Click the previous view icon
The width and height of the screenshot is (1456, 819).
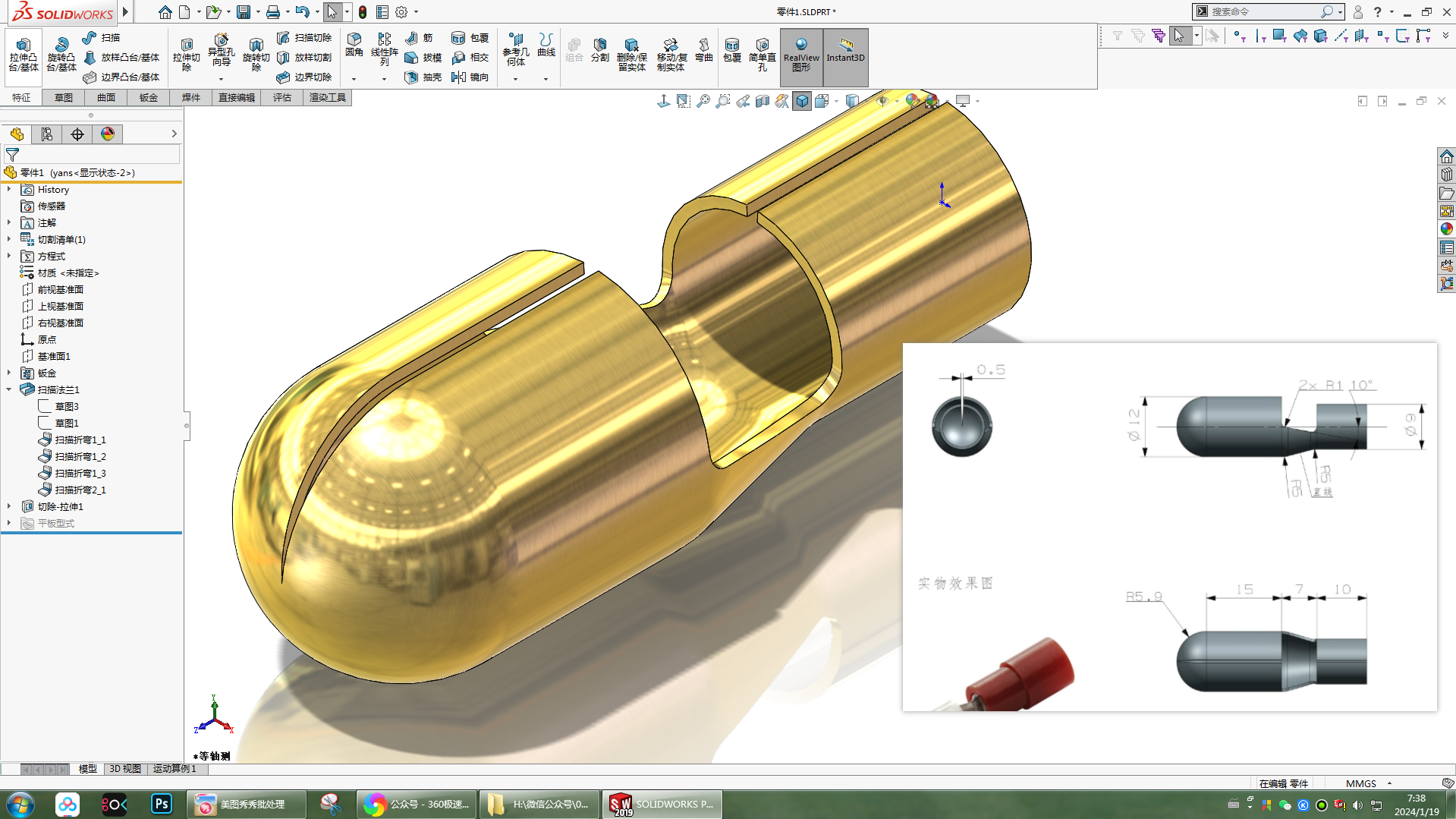(743, 101)
